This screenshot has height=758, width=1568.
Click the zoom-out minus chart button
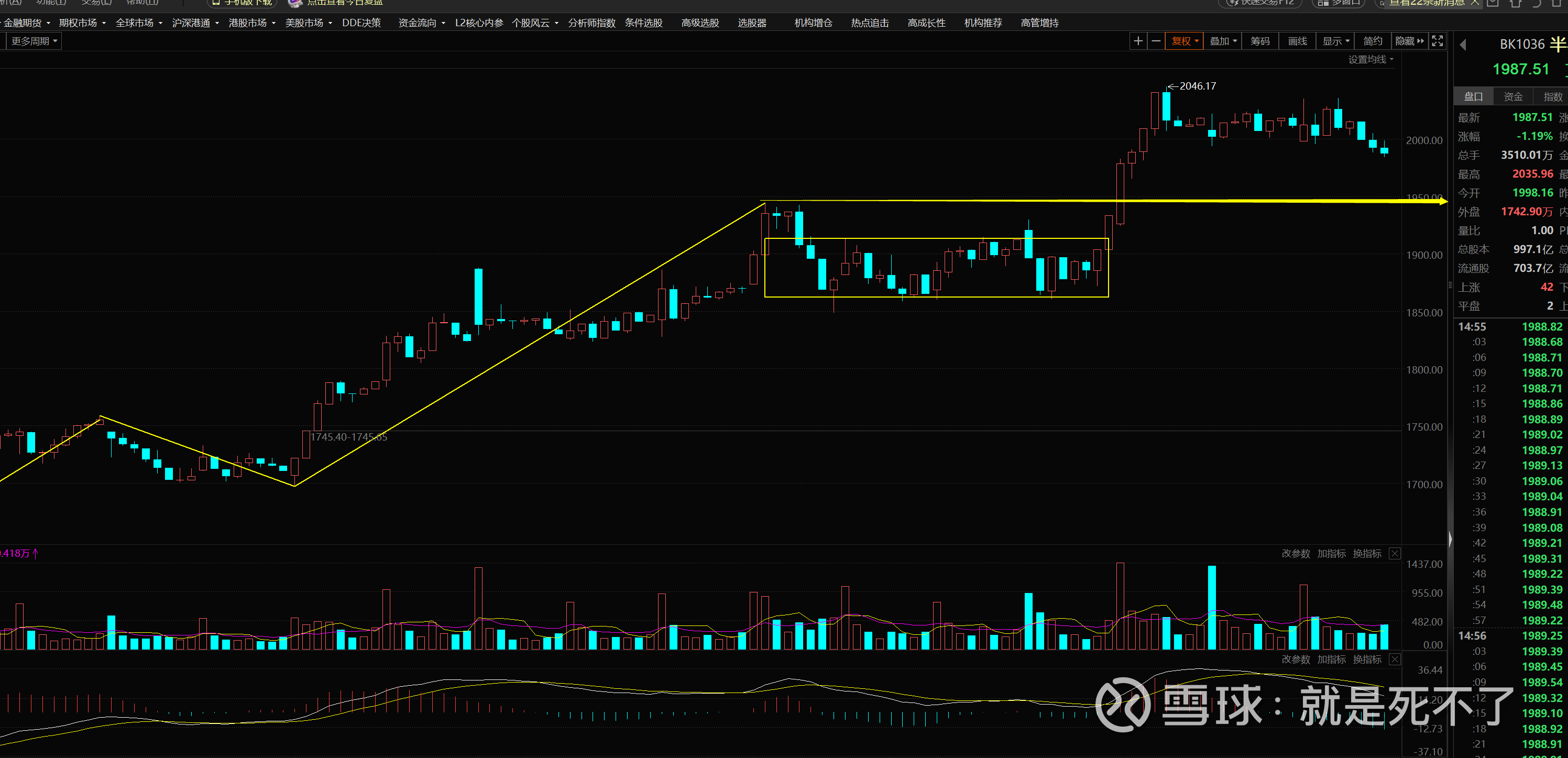click(x=1156, y=41)
